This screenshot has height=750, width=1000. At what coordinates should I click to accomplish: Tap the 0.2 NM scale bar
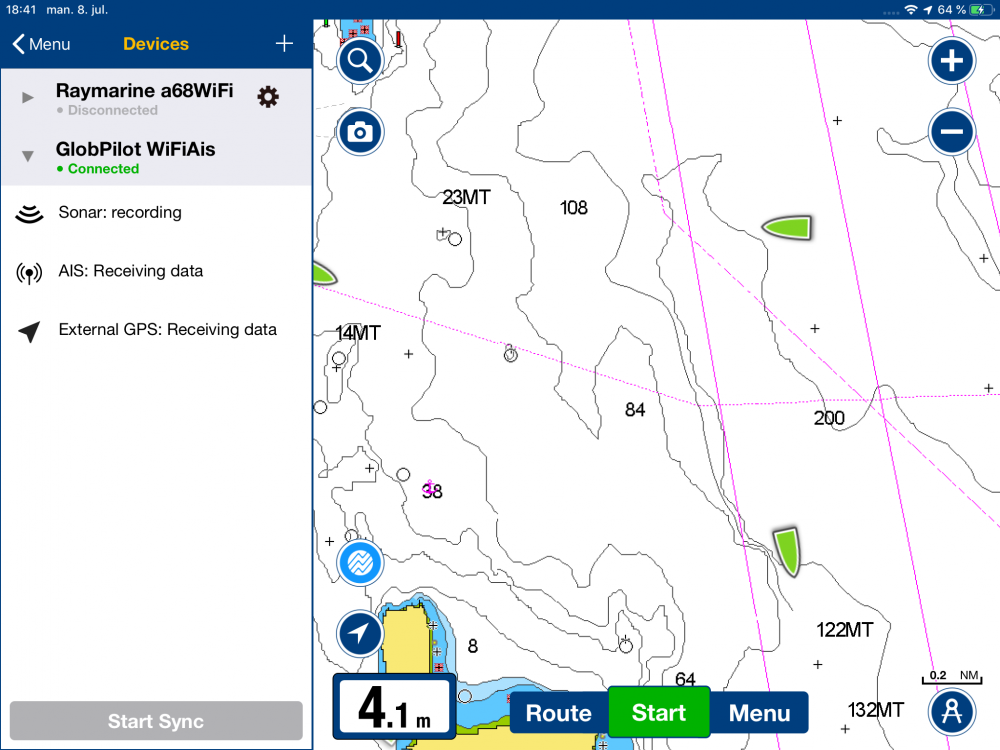(x=952, y=677)
